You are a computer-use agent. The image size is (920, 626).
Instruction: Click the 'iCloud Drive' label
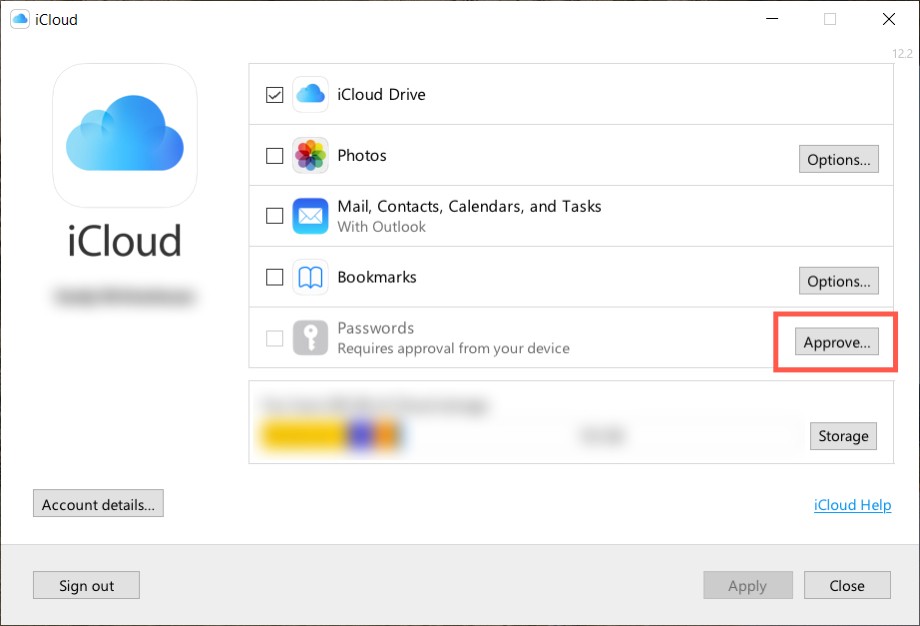click(x=381, y=94)
